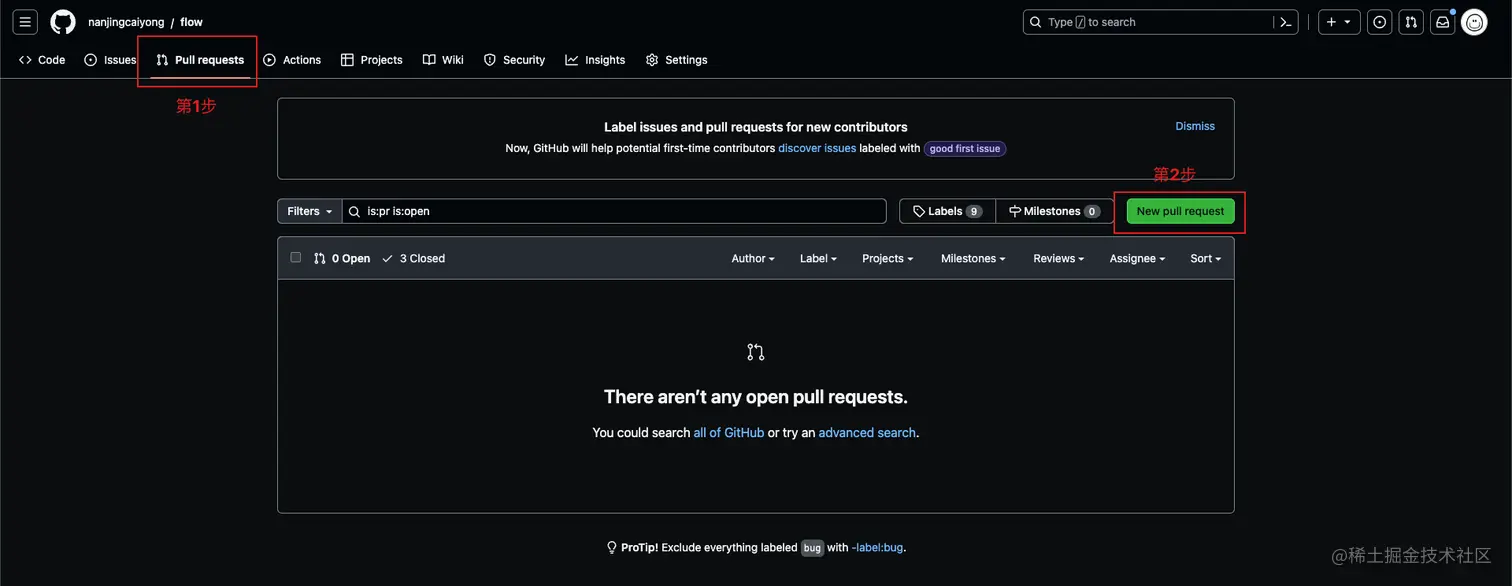The height and width of the screenshot is (586, 1512).
Task: Click the is:pr is:open search field
Action: [614, 211]
